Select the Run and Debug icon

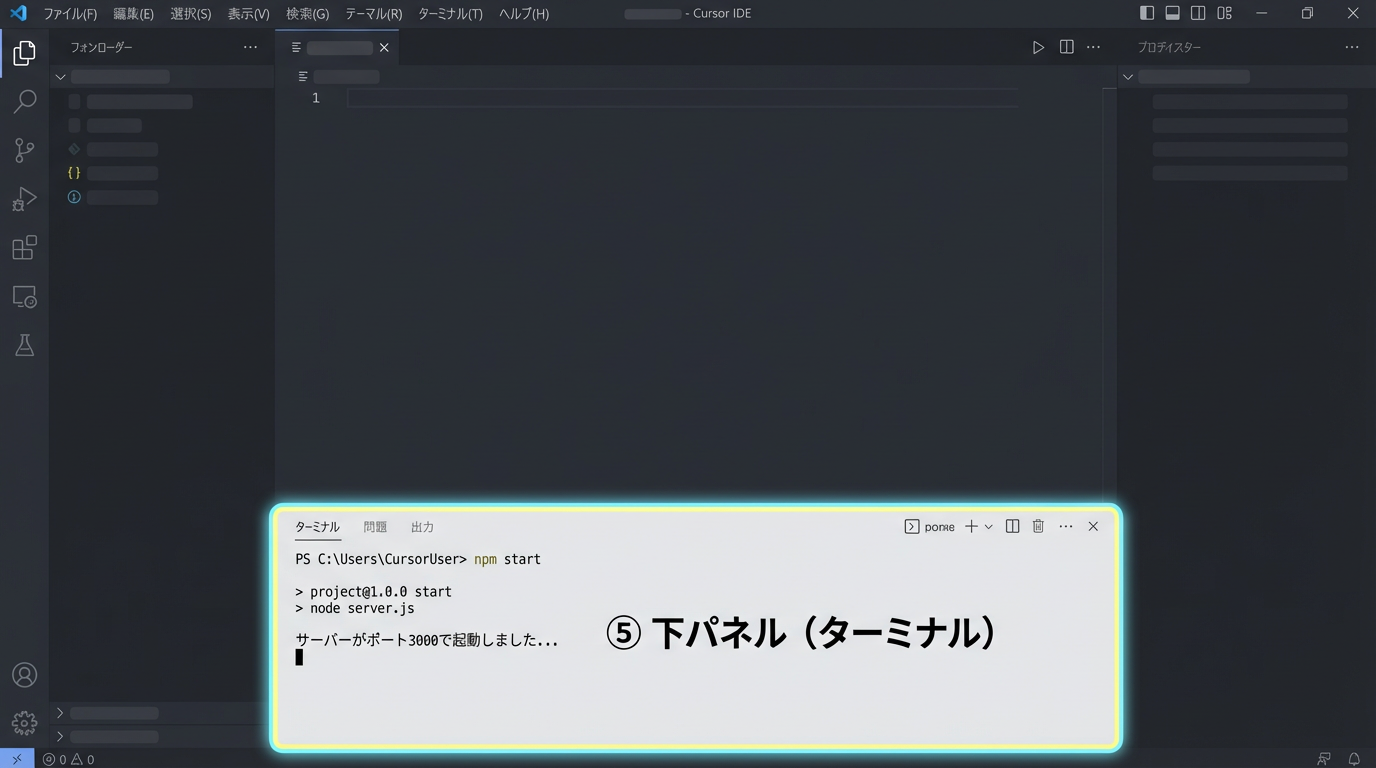point(24,198)
